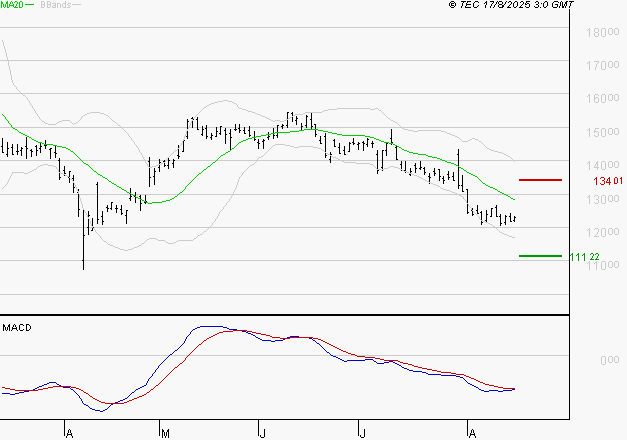Click the first April marker on time axis

tap(68, 433)
